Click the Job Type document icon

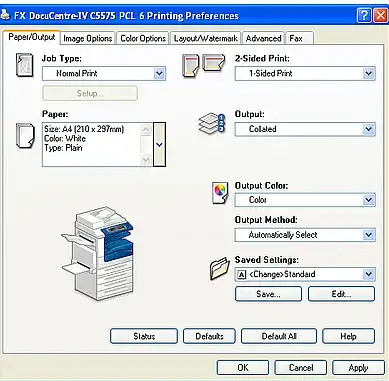pos(25,65)
